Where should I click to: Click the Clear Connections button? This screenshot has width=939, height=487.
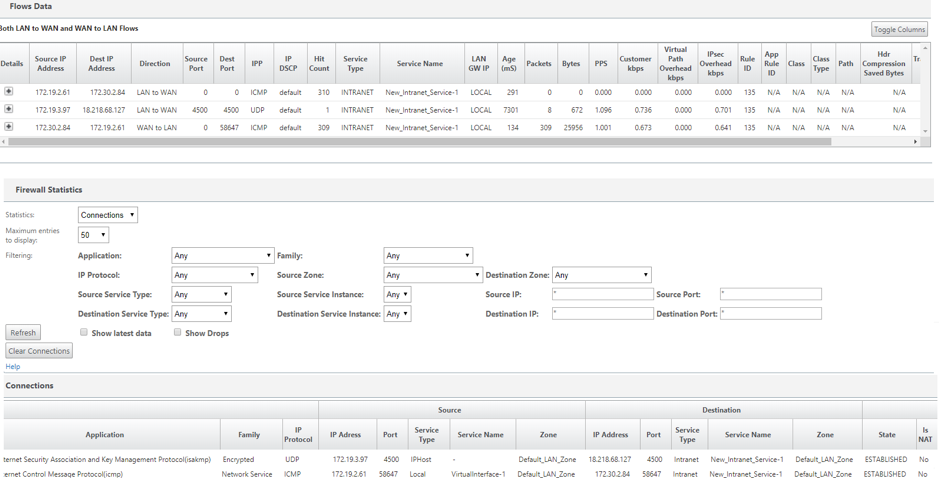(x=39, y=351)
